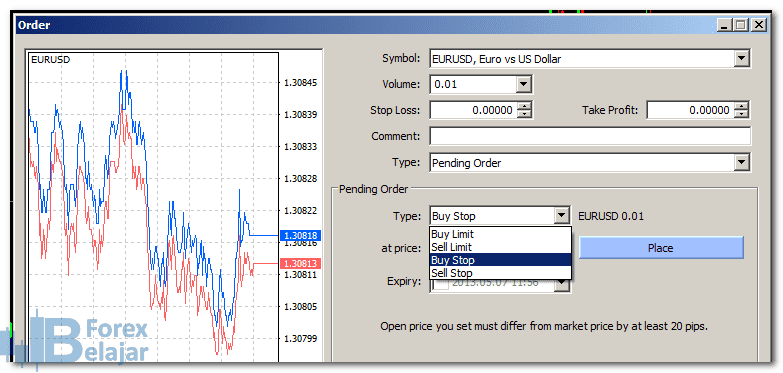Enable the Expiry checkbox

(440, 284)
